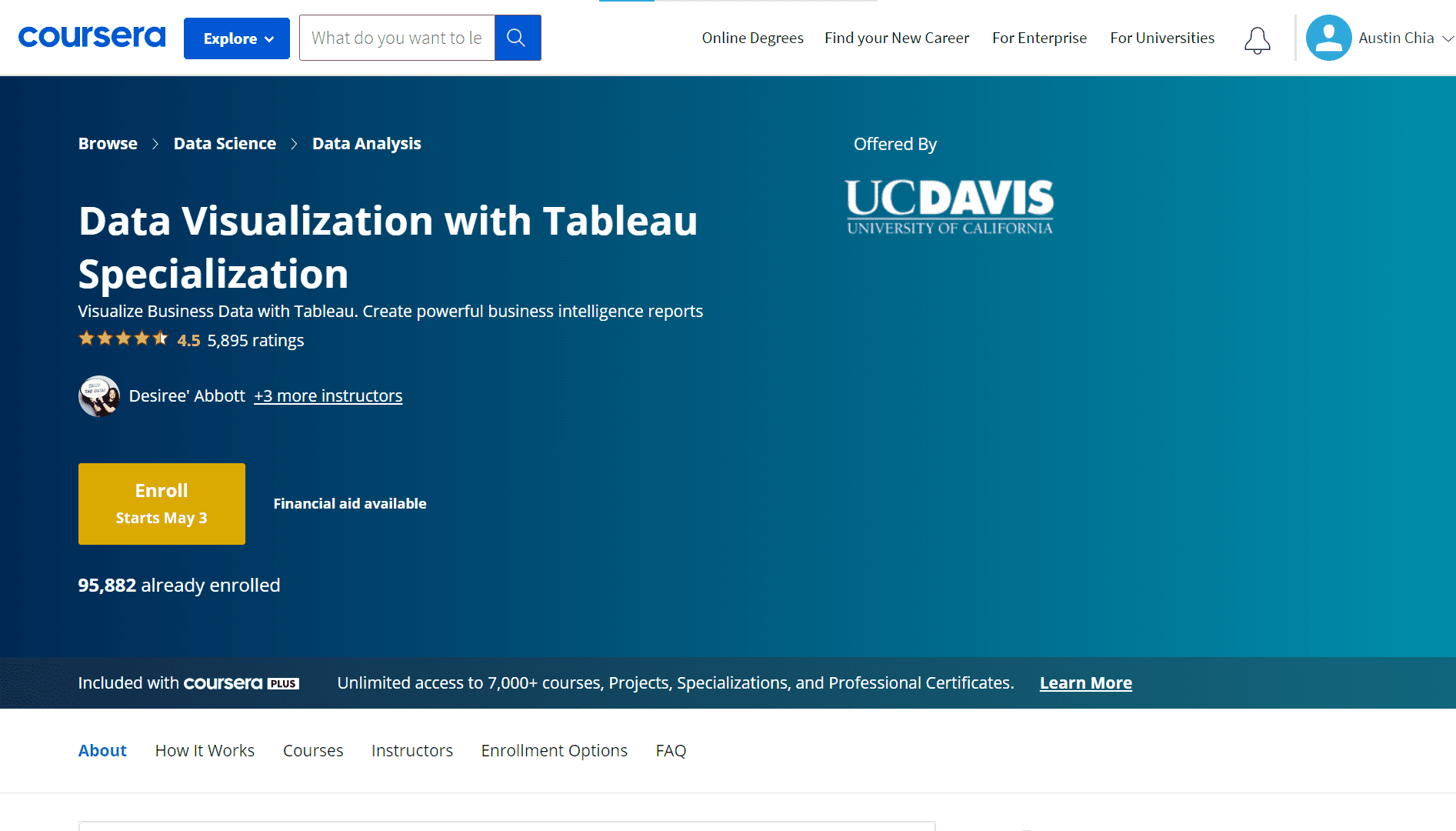This screenshot has height=831, width=1456.
Task: Click Desiree' Abbott's instructor avatar
Action: (x=98, y=395)
